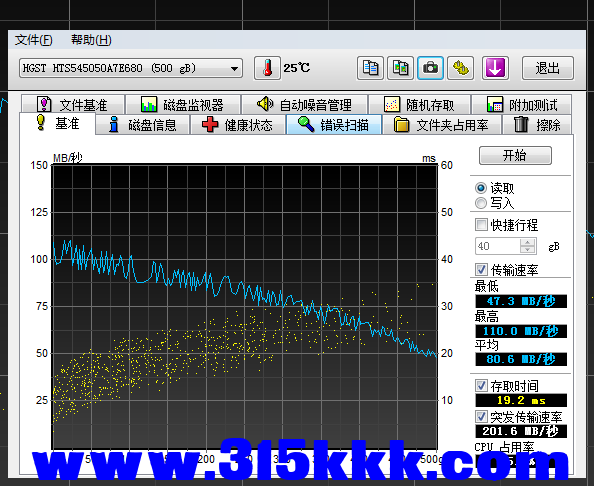Click the thermometer temperature icon
This screenshot has width=594, height=486.
[x=267, y=68]
